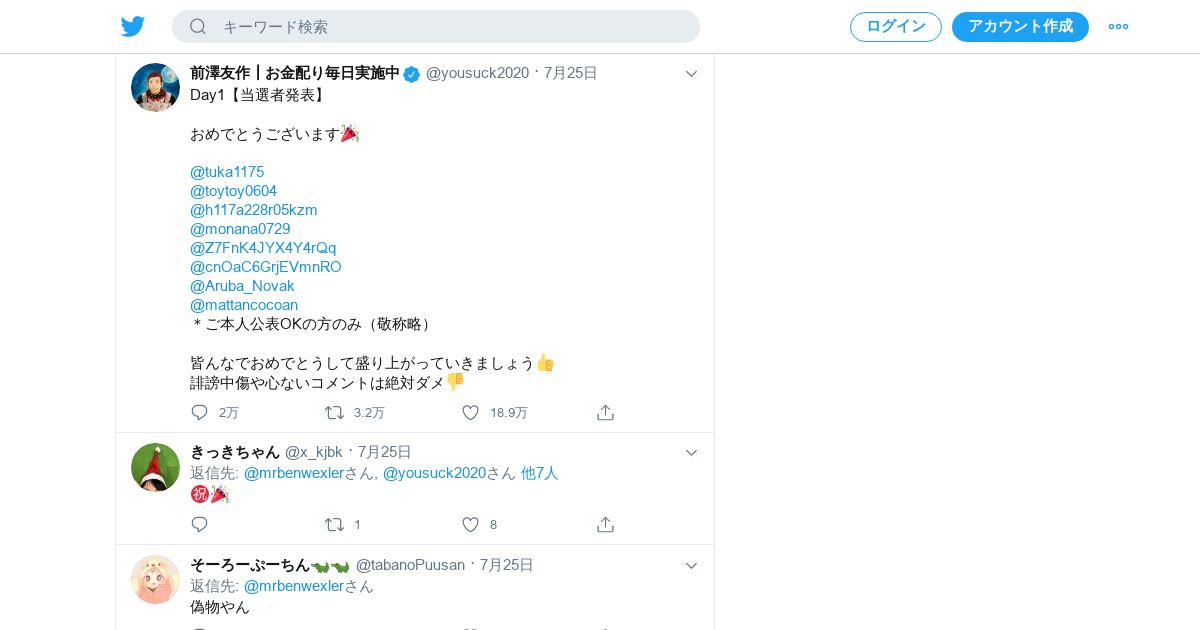This screenshot has height=630, width=1200.
Task: Click the アカウント作成 button
Action: click(x=1020, y=27)
